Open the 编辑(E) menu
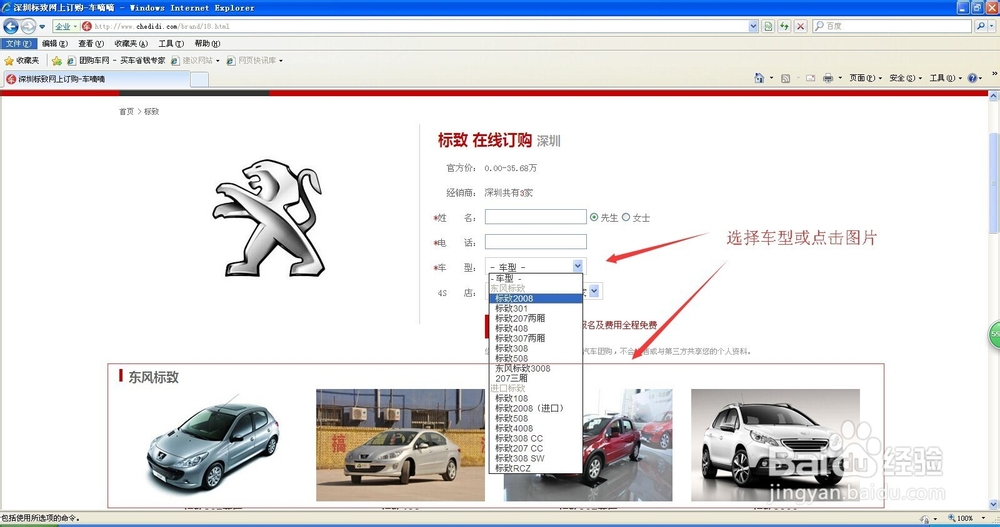The image size is (1000, 527). pos(55,43)
